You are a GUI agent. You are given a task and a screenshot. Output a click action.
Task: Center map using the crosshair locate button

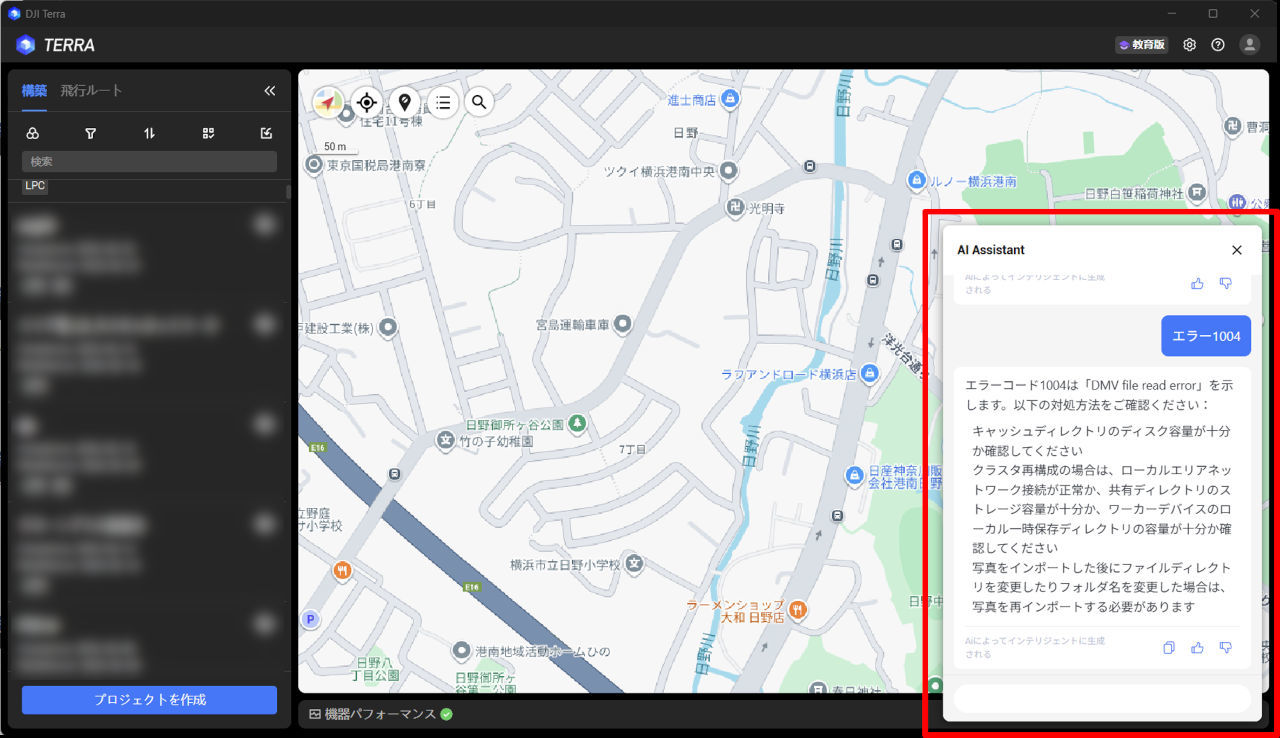366,102
